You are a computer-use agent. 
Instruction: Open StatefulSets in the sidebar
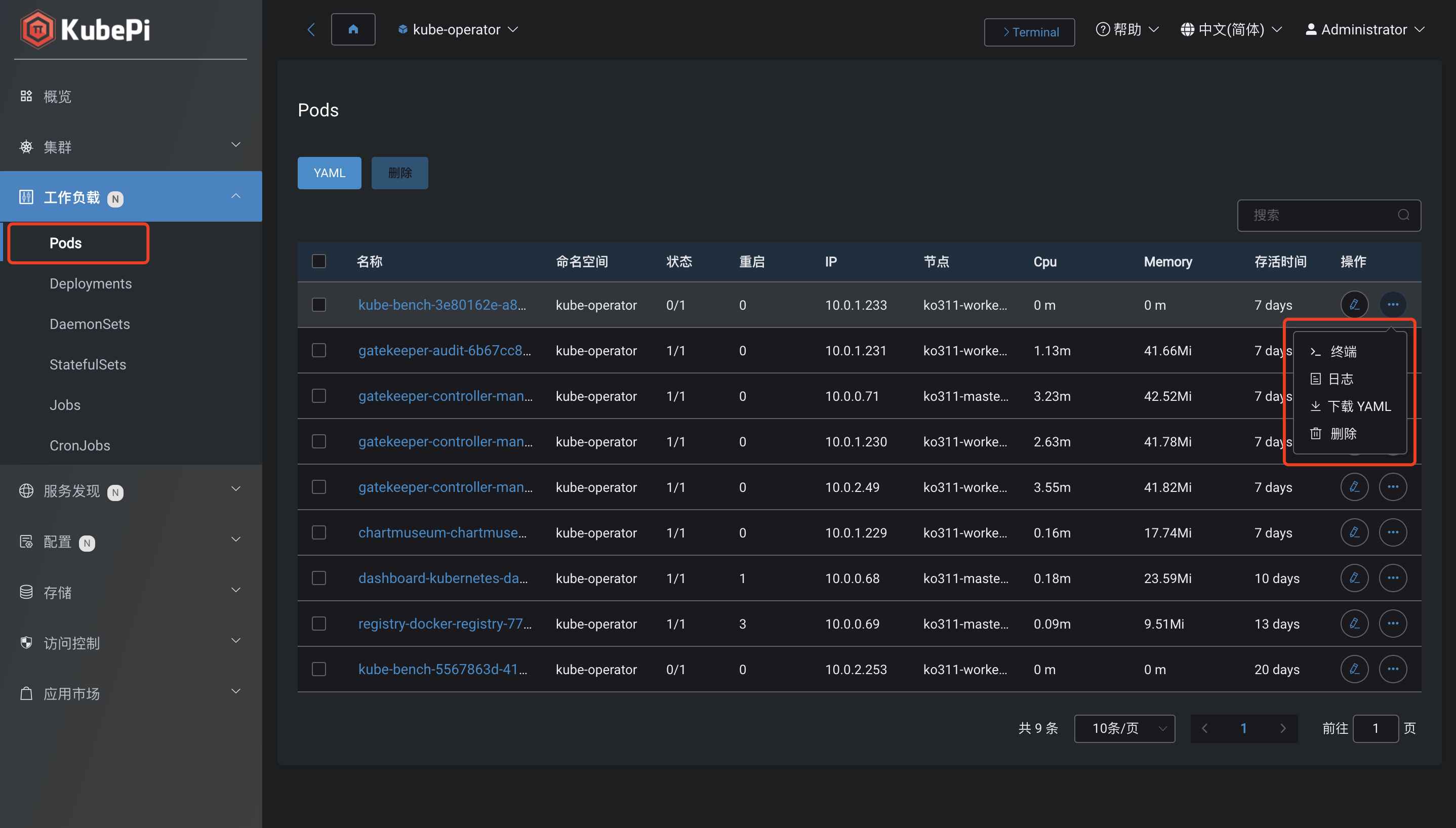pyautogui.click(x=88, y=364)
